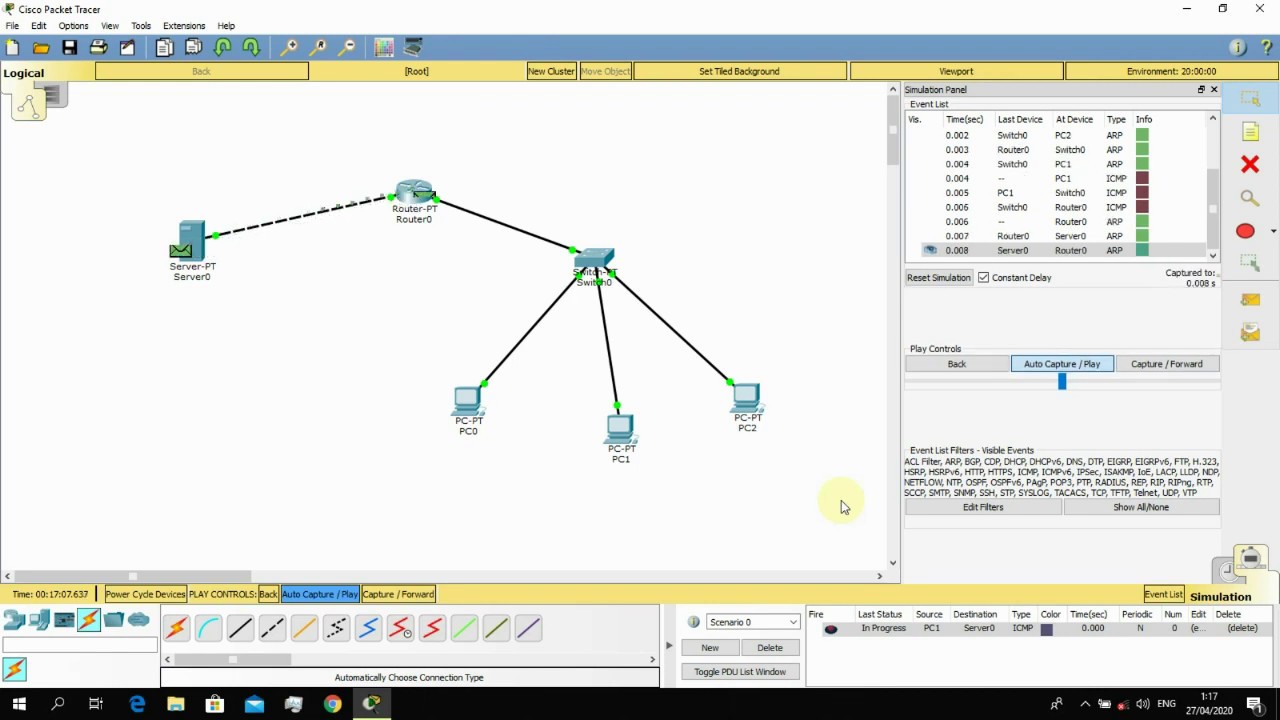Open the Tools menu
Screen dimensions: 1280x720
(141, 26)
